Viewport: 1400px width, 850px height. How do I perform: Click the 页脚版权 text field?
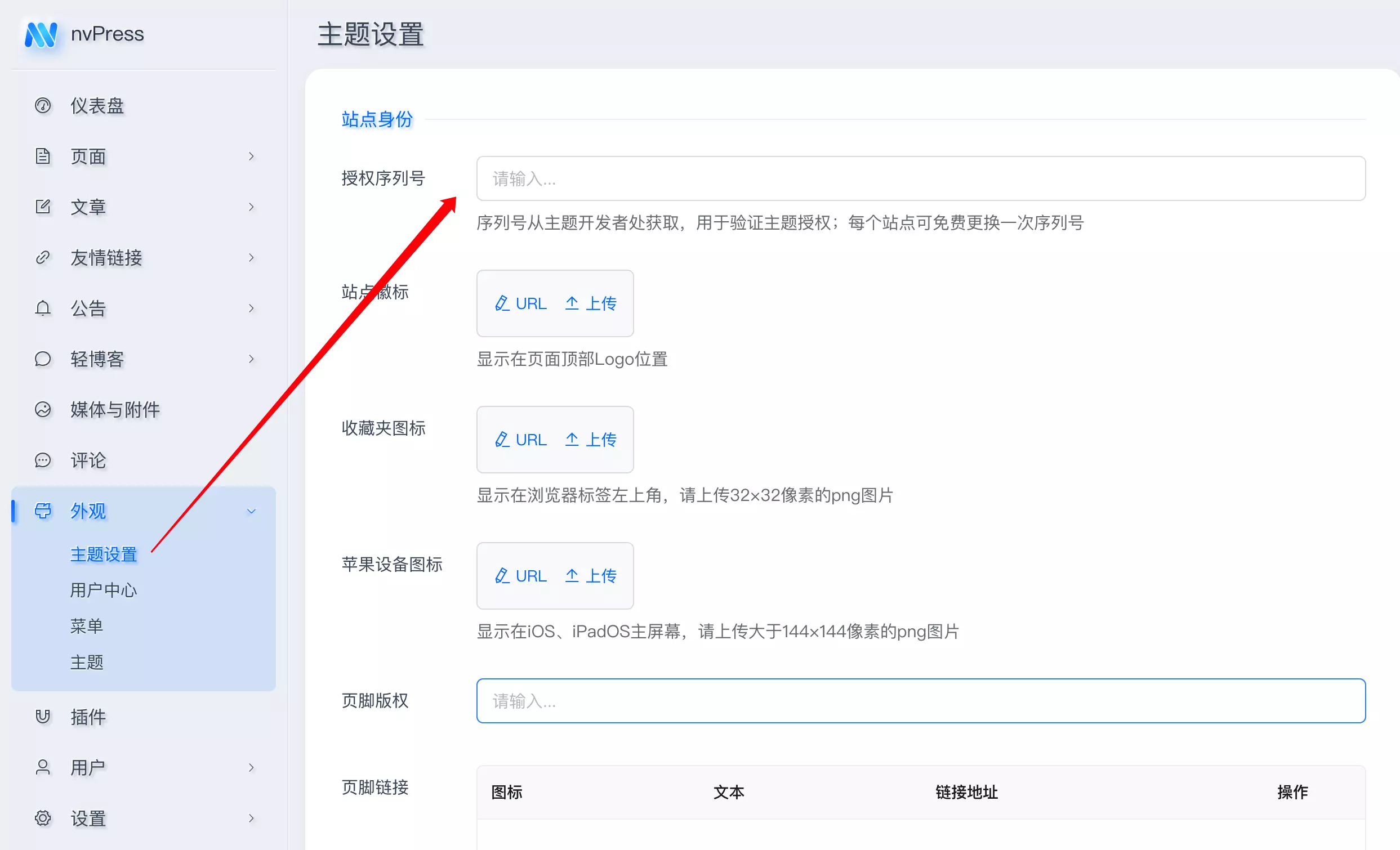(x=920, y=701)
